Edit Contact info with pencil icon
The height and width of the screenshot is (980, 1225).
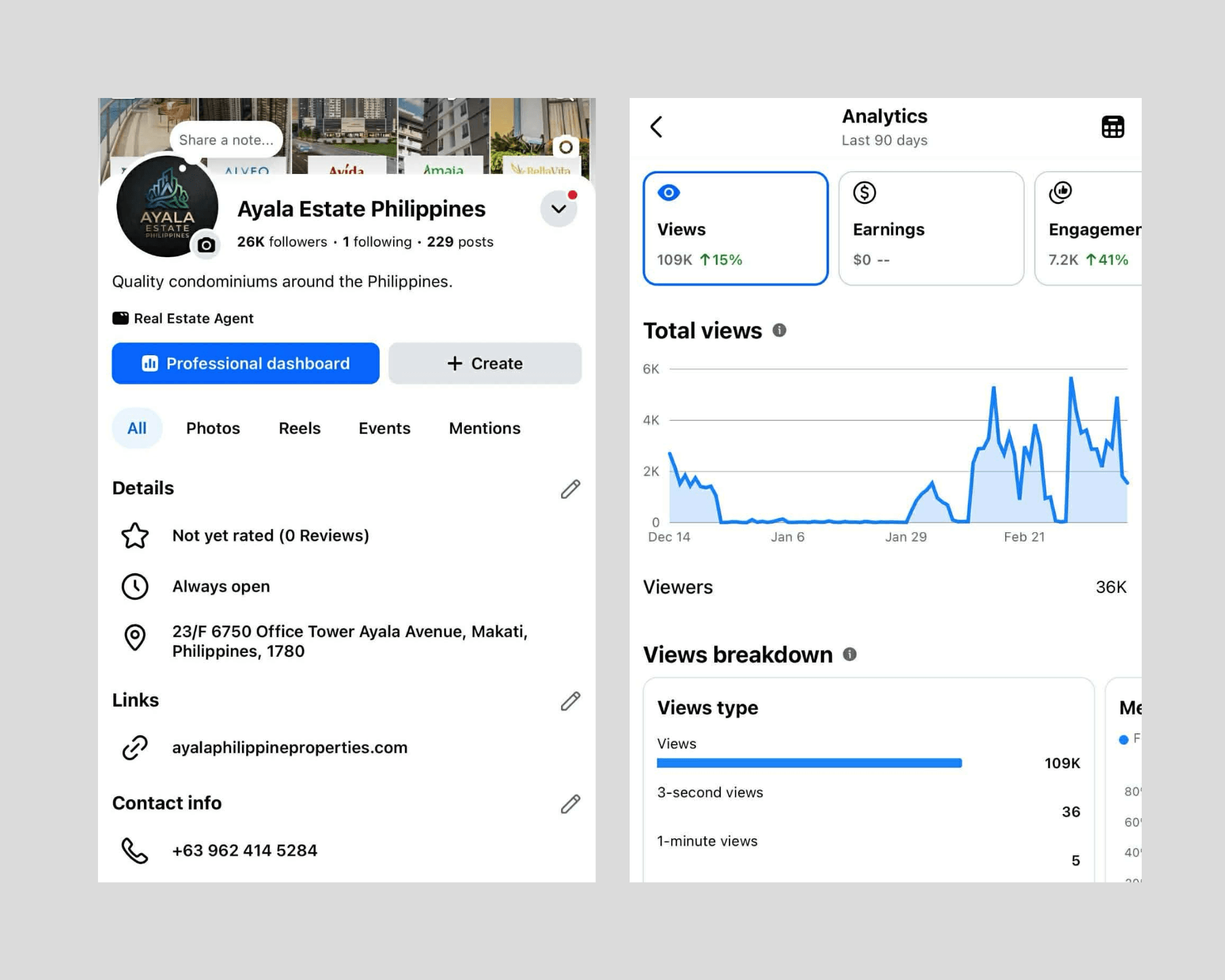click(x=570, y=804)
